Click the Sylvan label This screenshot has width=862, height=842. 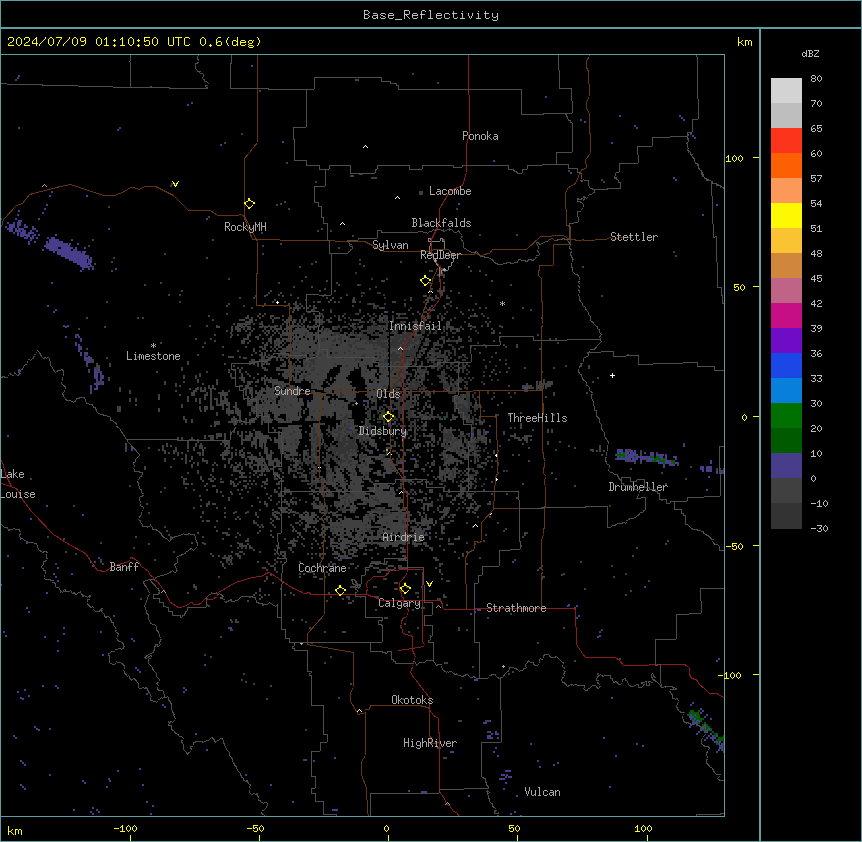pos(390,245)
